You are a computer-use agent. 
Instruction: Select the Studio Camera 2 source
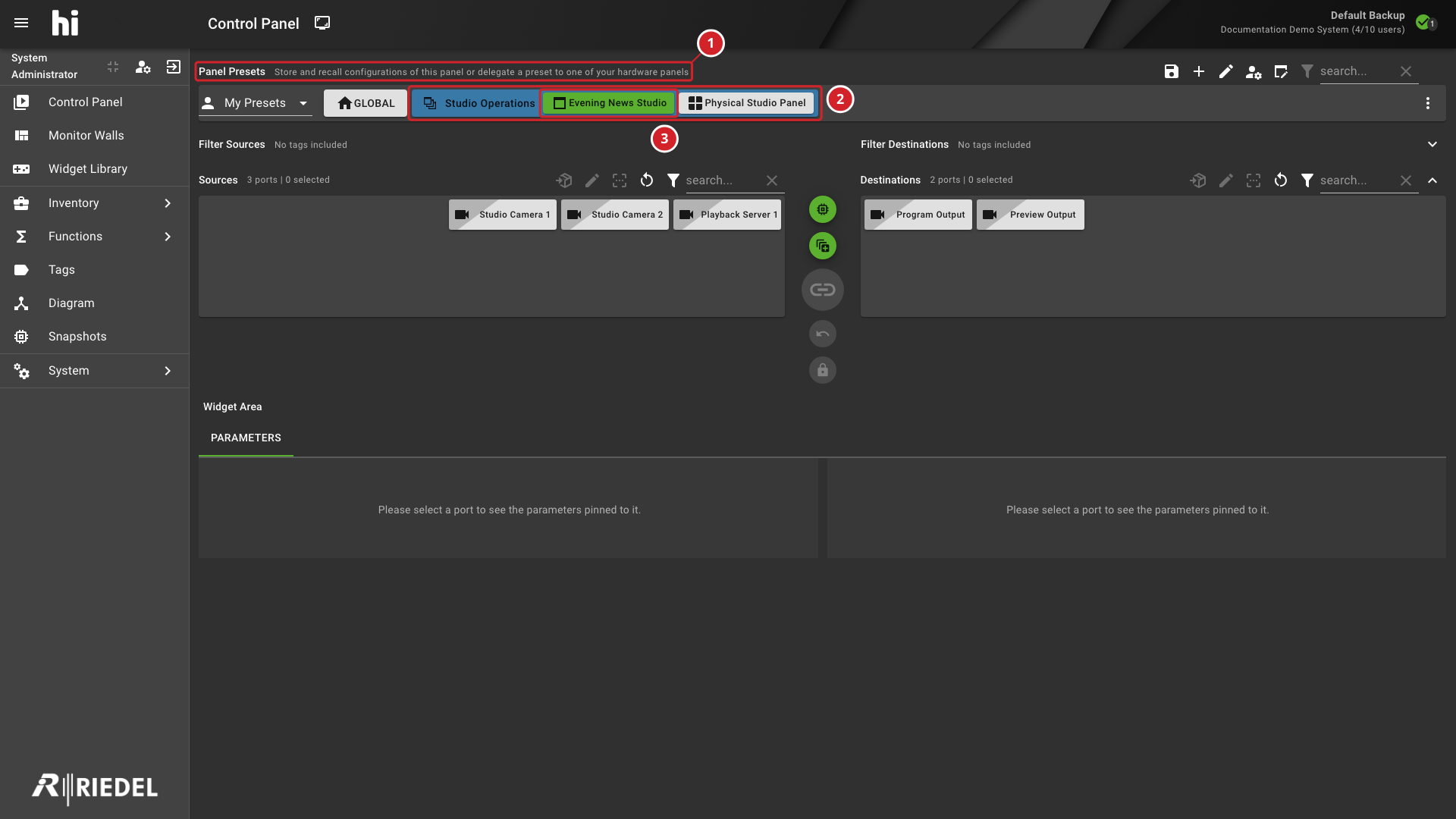(x=615, y=215)
